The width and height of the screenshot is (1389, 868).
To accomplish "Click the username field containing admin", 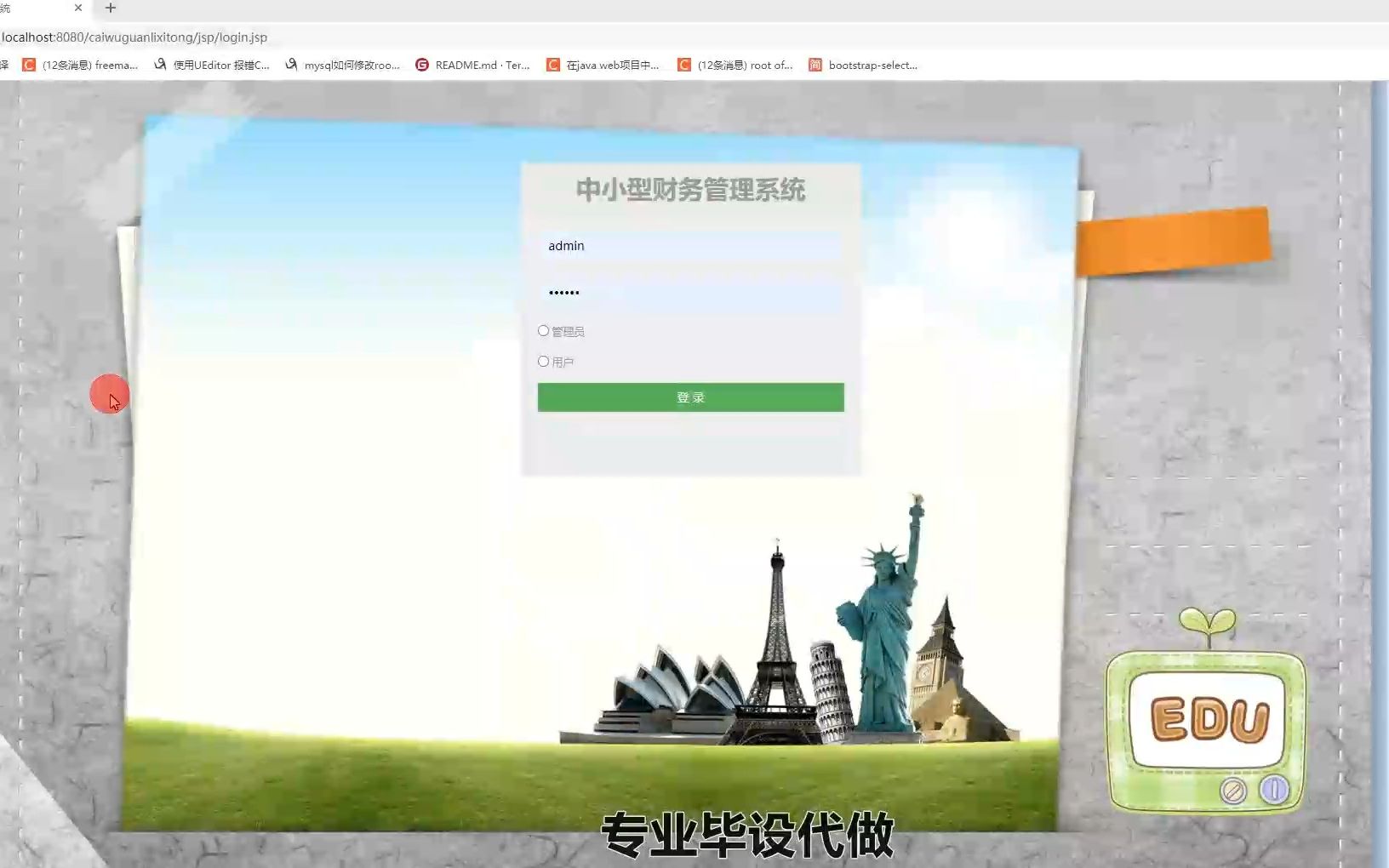I will click(x=690, y=246).
